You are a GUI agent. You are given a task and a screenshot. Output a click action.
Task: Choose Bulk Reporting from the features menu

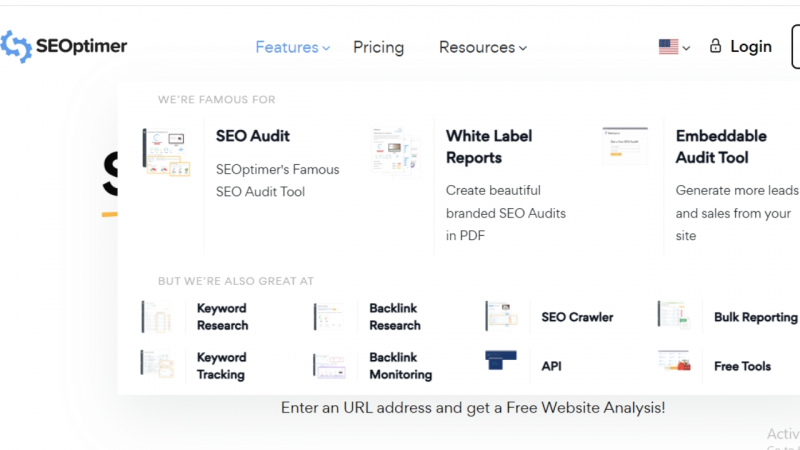756,317
